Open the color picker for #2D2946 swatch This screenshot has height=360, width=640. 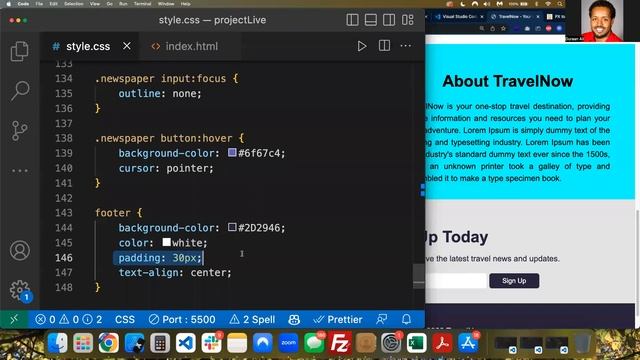(x=232, y=227)
